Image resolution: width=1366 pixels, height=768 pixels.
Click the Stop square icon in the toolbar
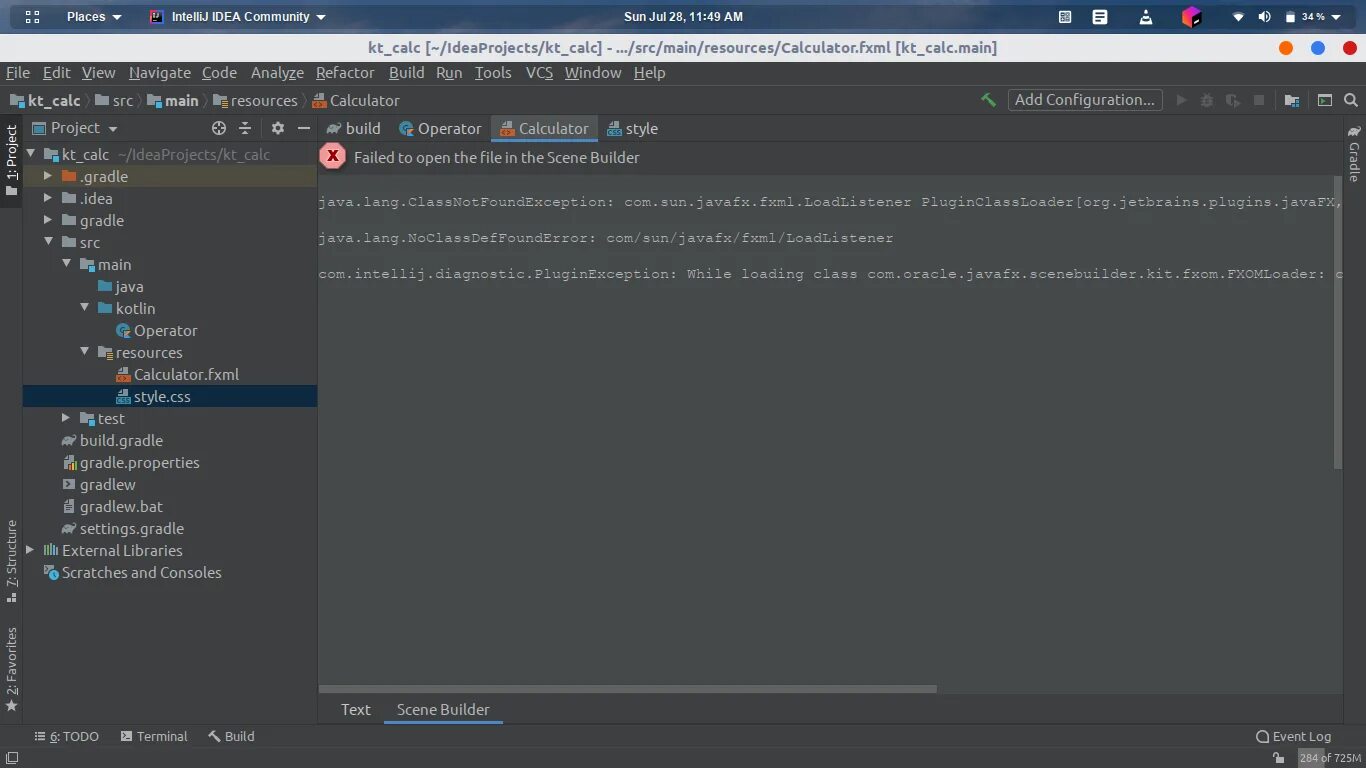[x=1259, y=100]
